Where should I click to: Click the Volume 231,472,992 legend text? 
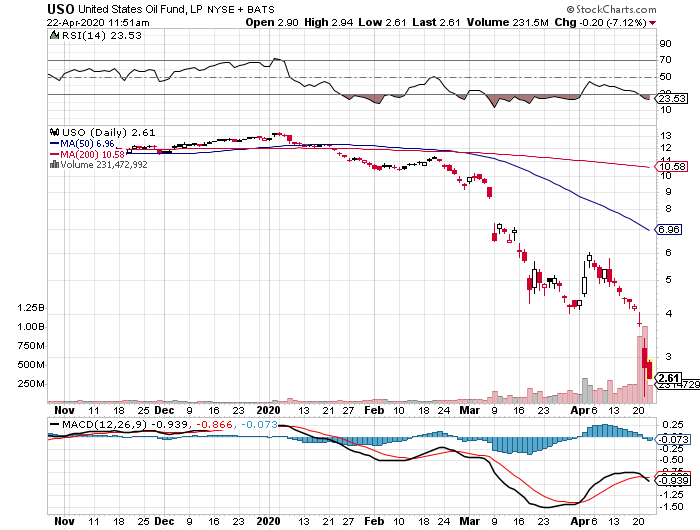coord(104,164)
